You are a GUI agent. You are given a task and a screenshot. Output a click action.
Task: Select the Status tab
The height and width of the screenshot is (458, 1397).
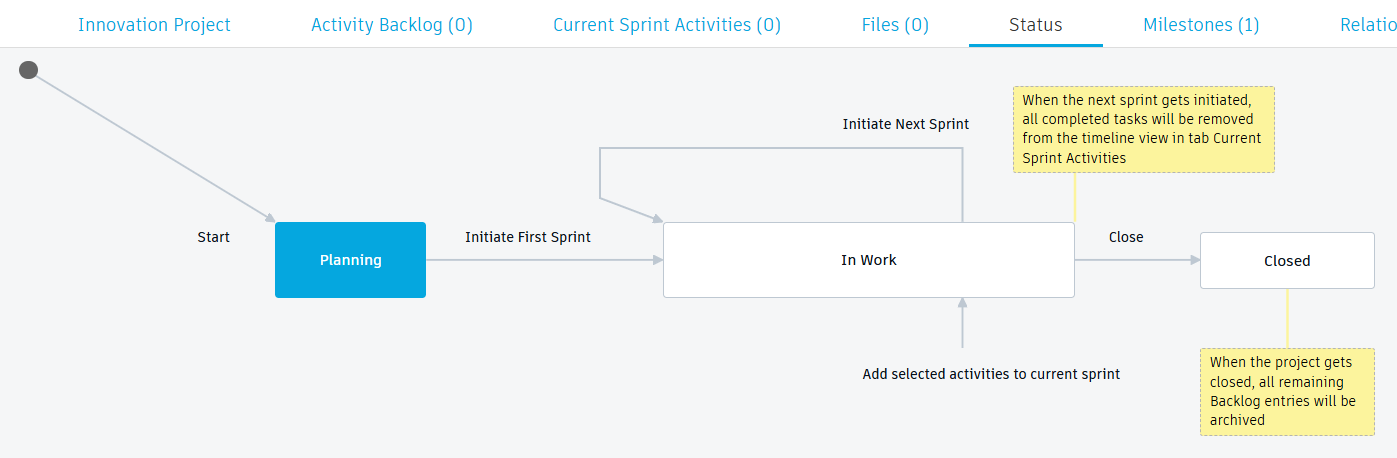point(1035,25)
